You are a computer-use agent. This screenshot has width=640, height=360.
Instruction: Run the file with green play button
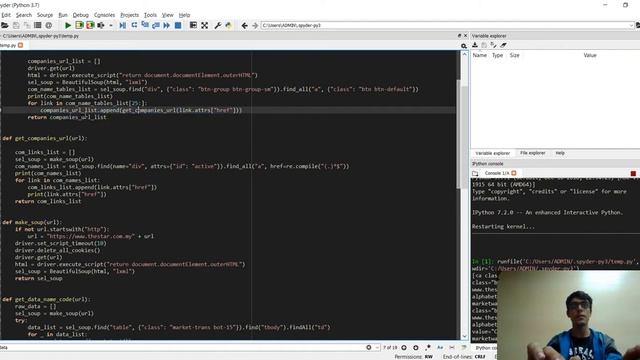coord(68,25)
